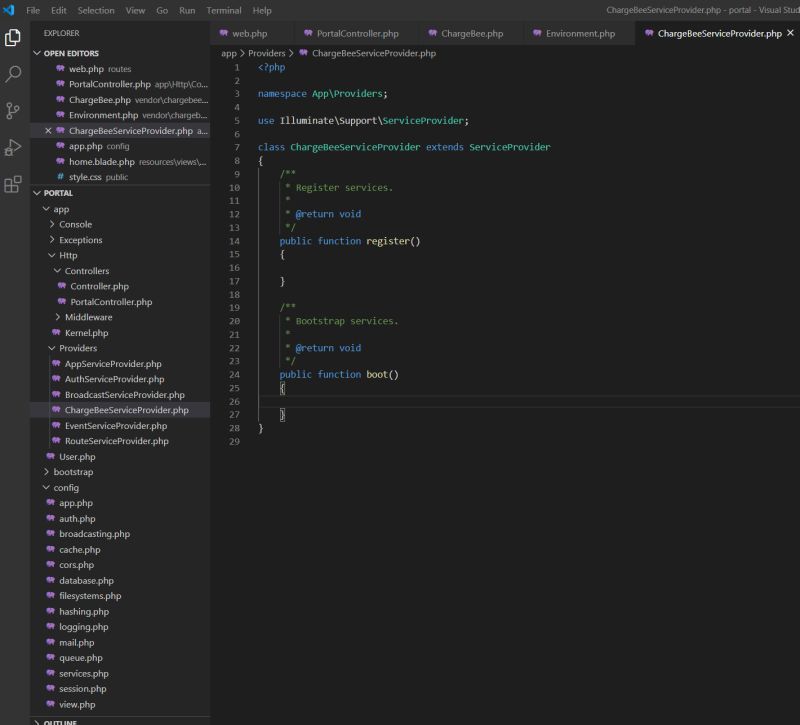Click ChargeBeeServiceProvider.php in the breadcrumb
The width and height of the screenshot is (800, 725).
tap(373, 53)
